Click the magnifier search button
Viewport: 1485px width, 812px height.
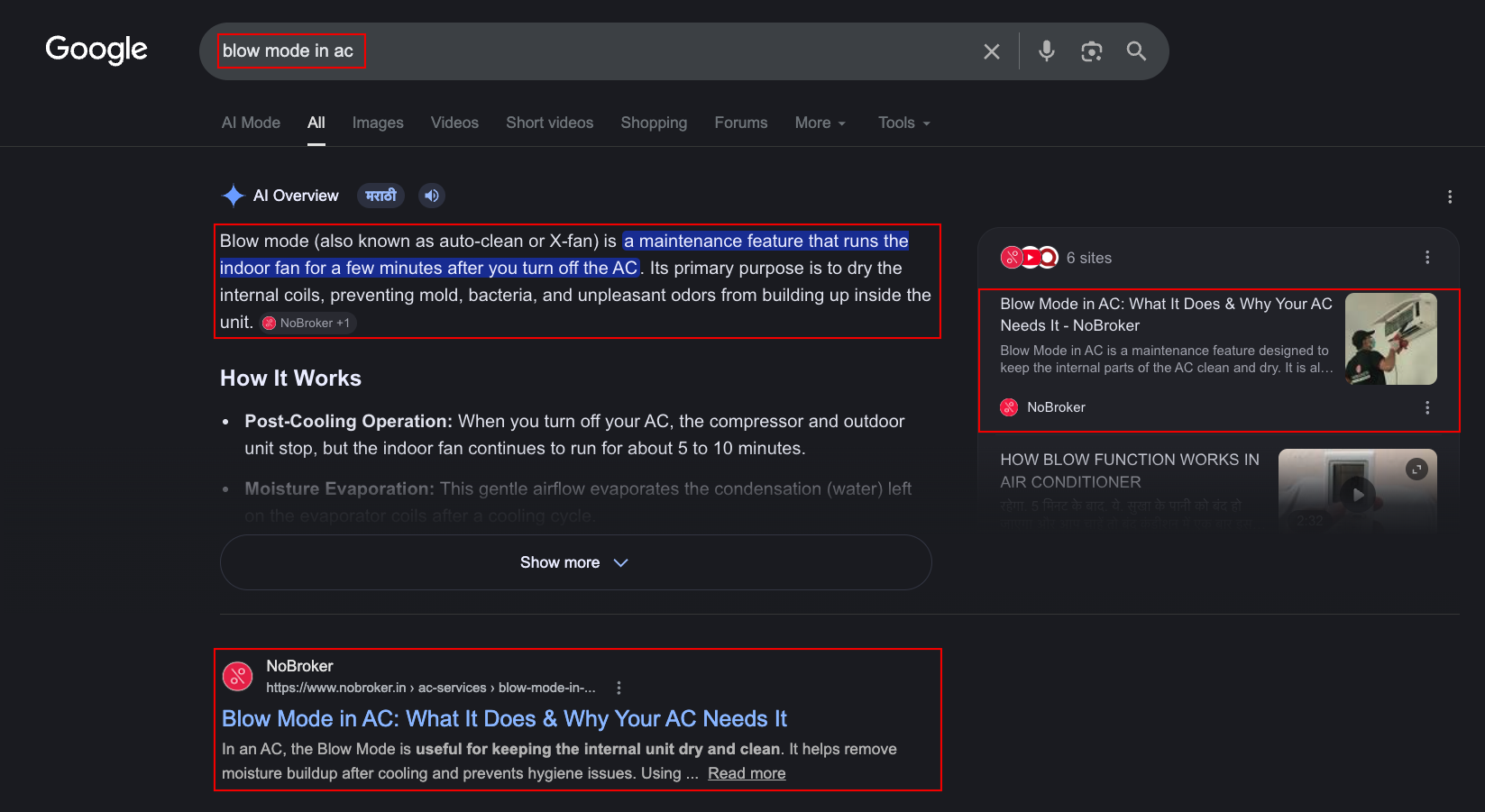pos(1136,51)
